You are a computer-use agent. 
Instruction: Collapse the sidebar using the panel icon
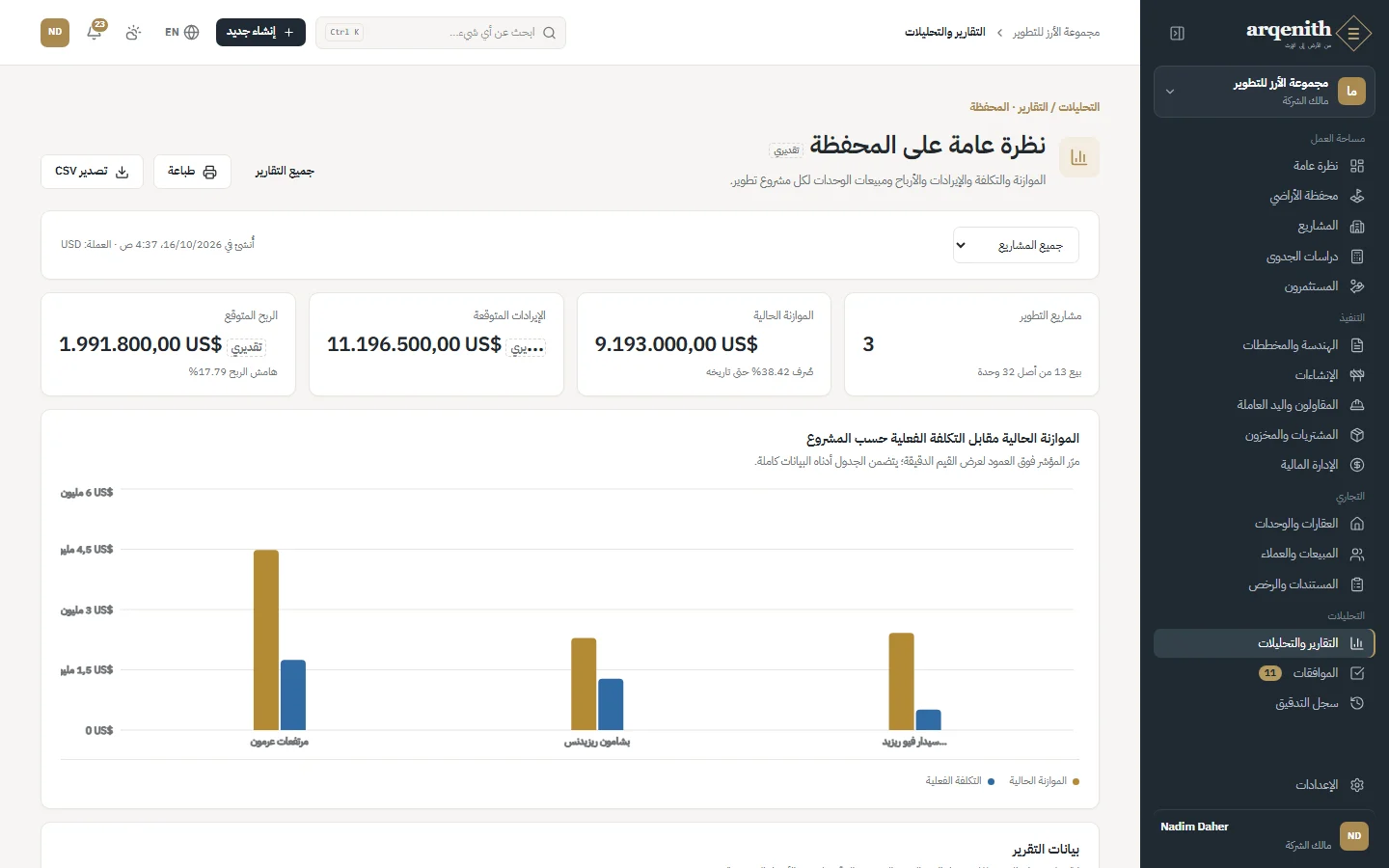pyautogui.click(x=1177, y=34)
